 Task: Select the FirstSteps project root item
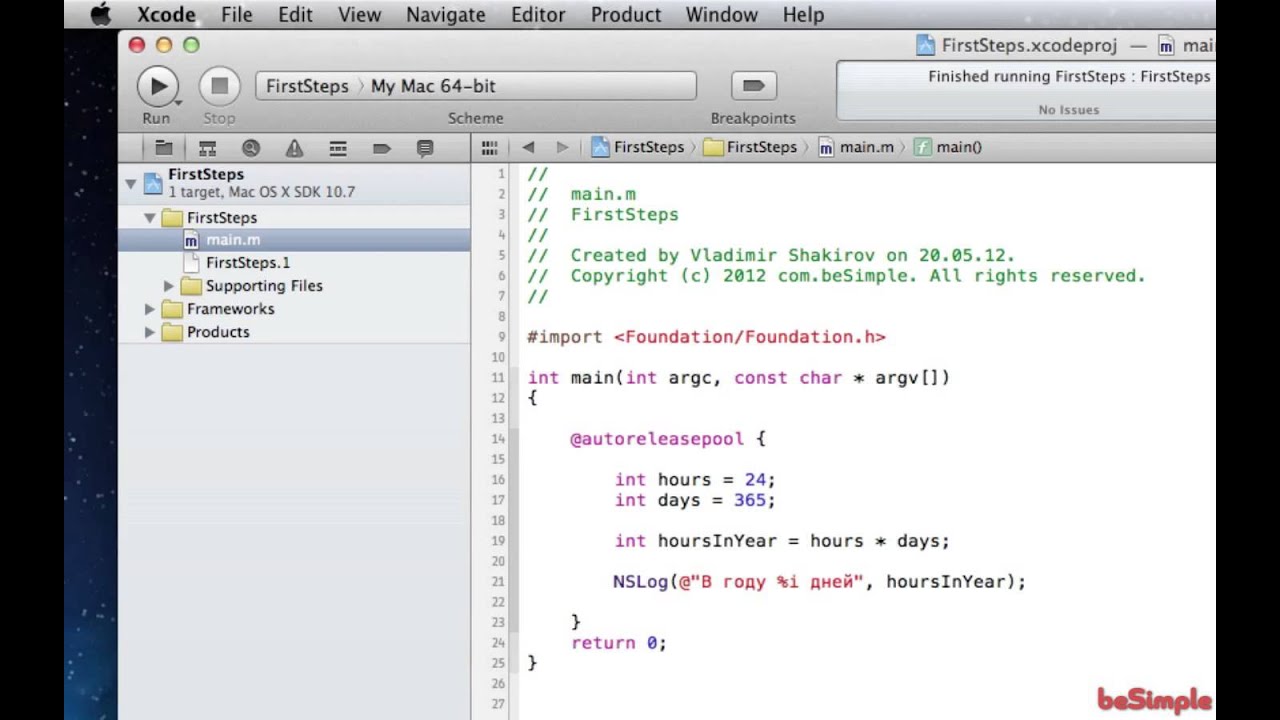(x=294, y=183)
